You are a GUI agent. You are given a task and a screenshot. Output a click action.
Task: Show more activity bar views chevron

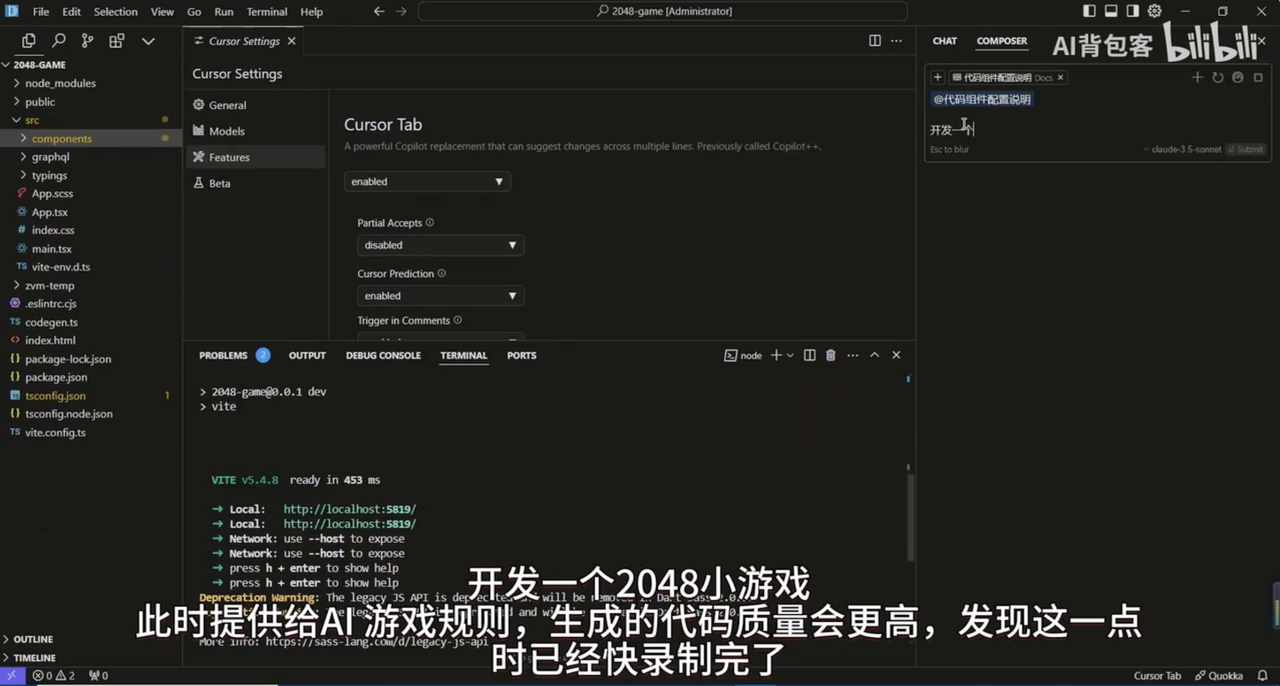pos(148,41)
